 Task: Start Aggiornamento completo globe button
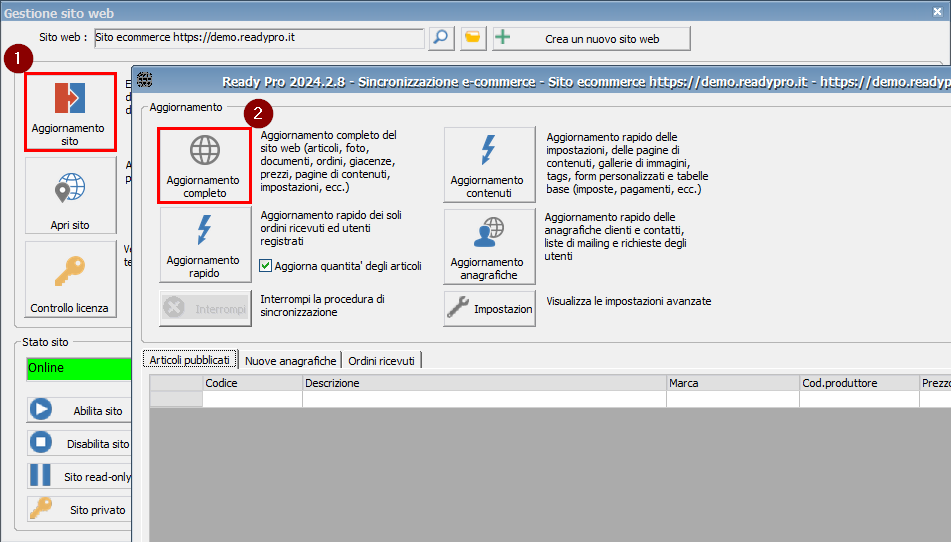204,165
